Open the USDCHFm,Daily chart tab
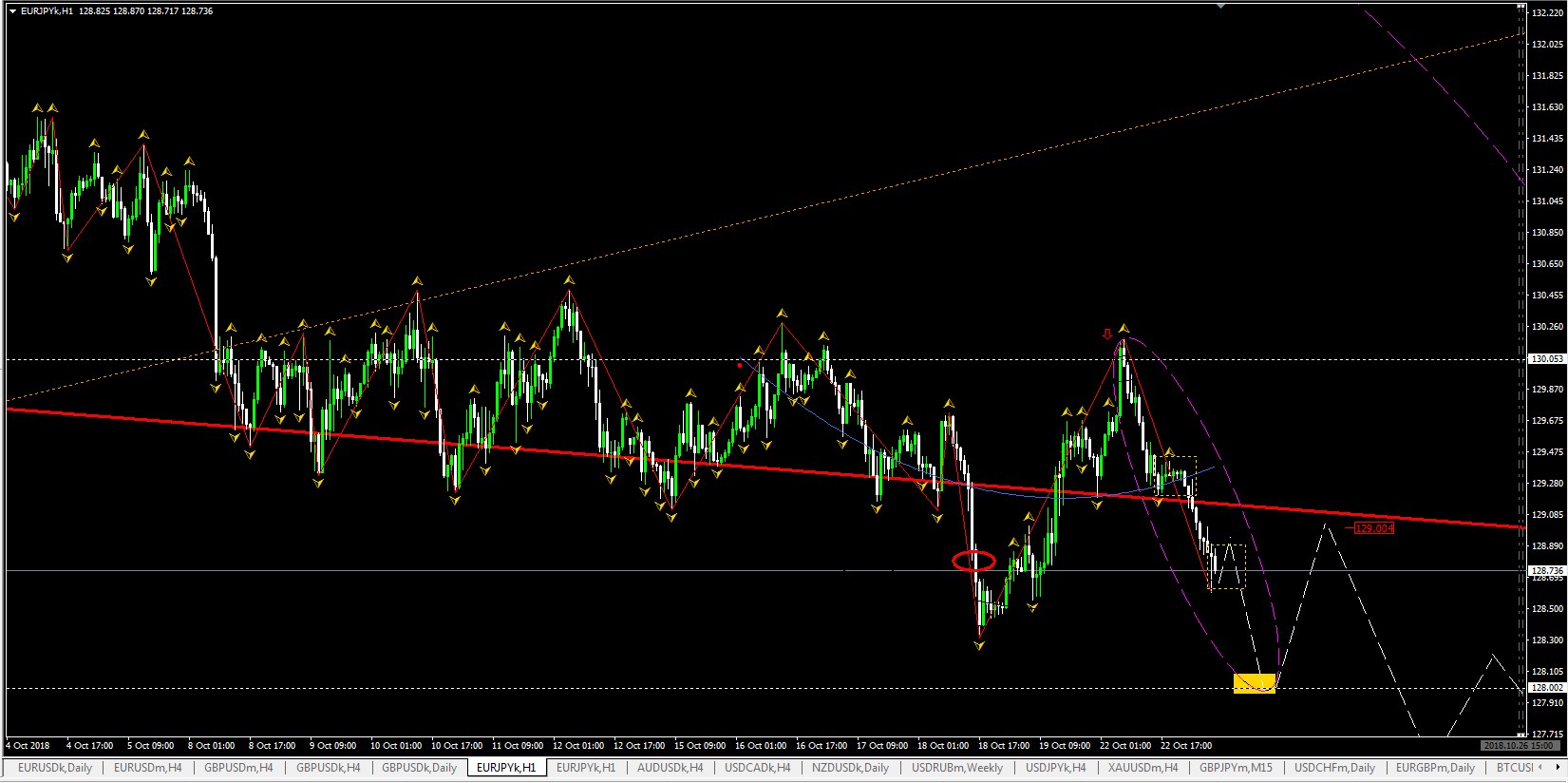Image resolution: width=1568 pixels, height=783 pixels. pyautogui.click(x=1334, y=768)
